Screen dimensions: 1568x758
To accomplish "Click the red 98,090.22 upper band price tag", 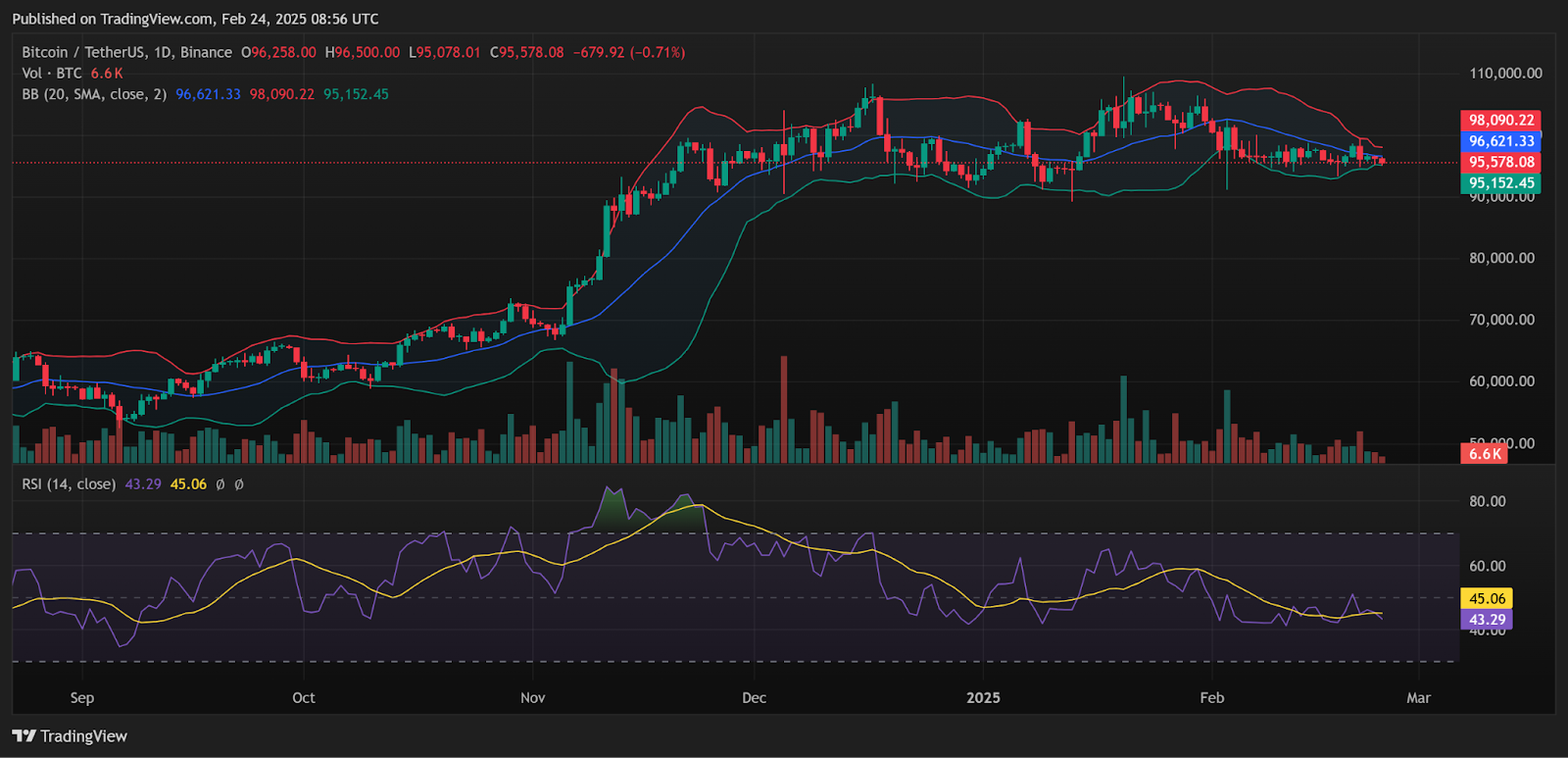I will pyautogui.click(x=1500, y=121).
